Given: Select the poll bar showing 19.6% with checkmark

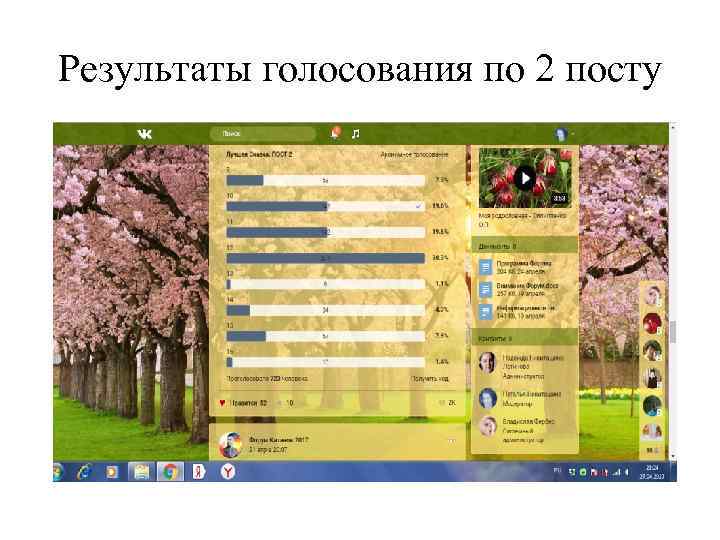Looking at the screenshot, I should coord(326,207).
